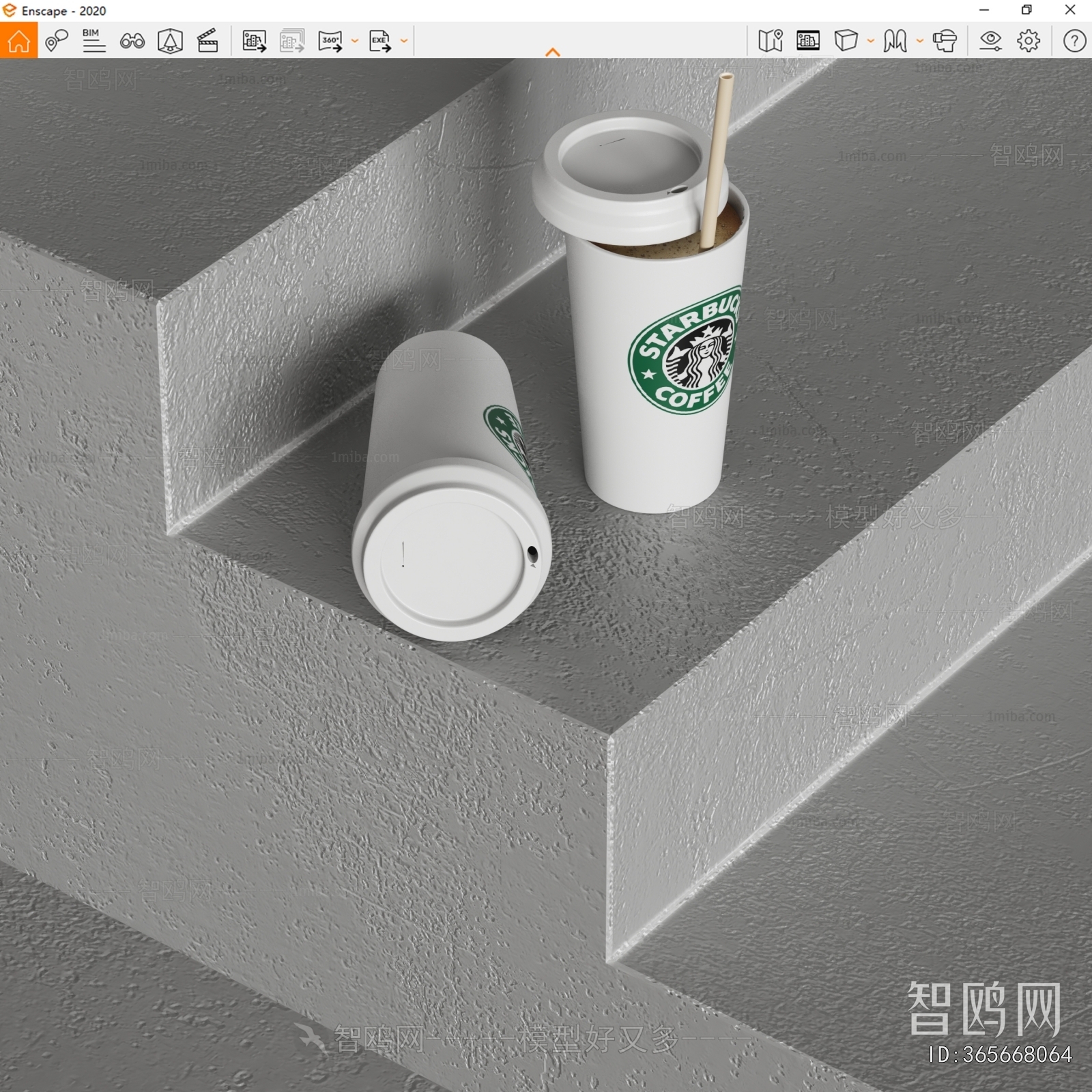
Task: Click the EXE standalone export icon
Action: tap(380, 41)
